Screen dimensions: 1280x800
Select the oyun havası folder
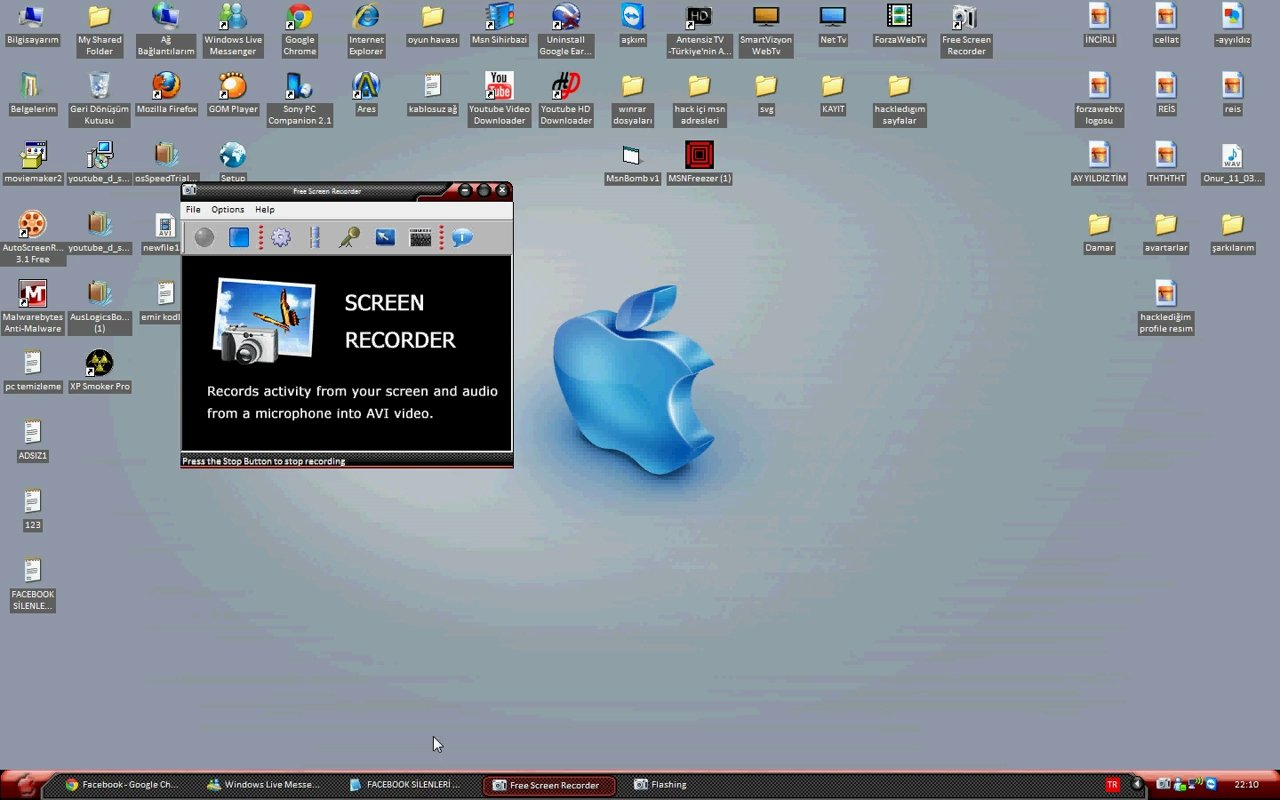[x=432, y=25]
